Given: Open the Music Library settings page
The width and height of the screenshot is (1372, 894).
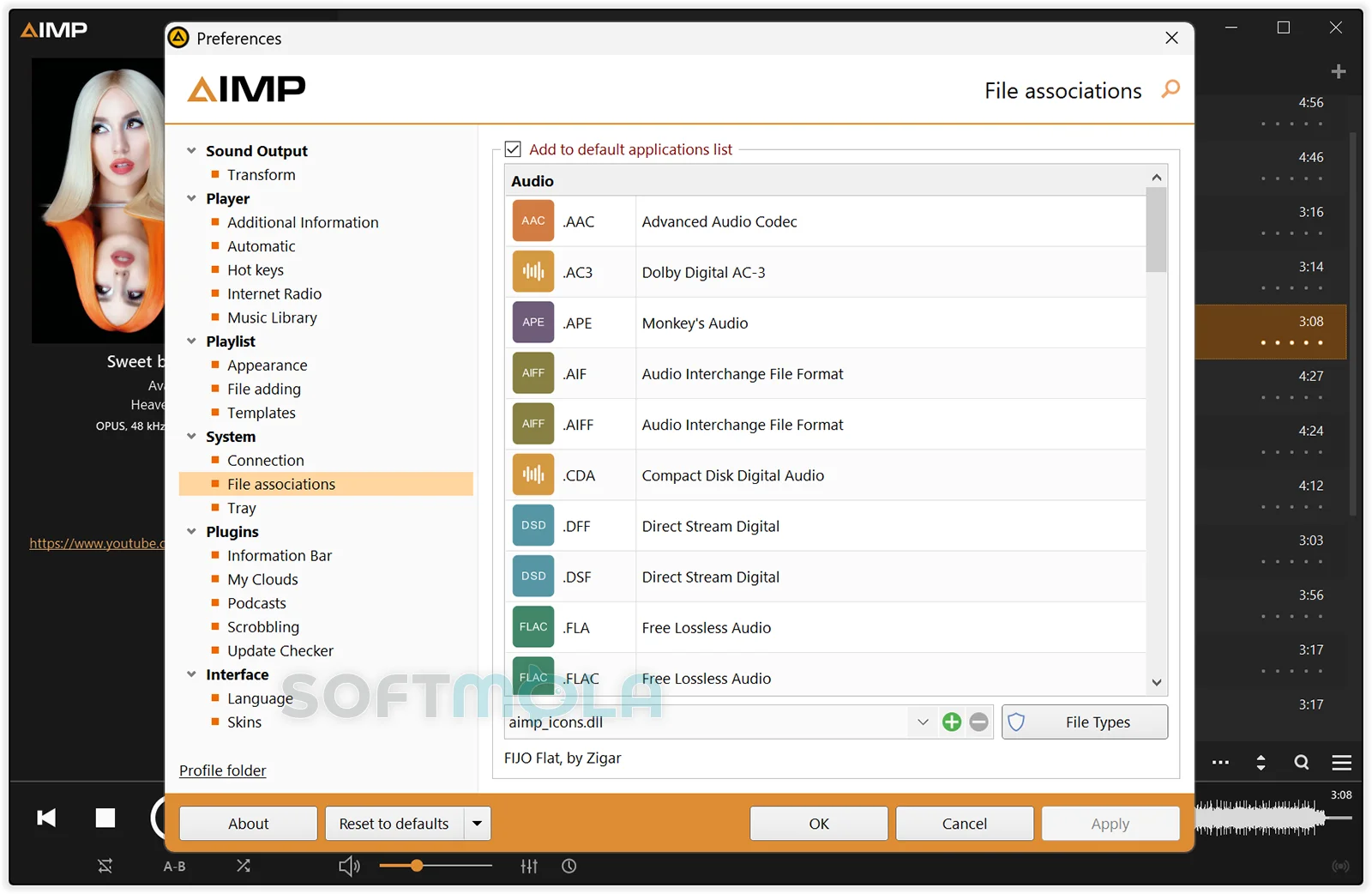Looking at the screenshot, I should coord(273,317).
